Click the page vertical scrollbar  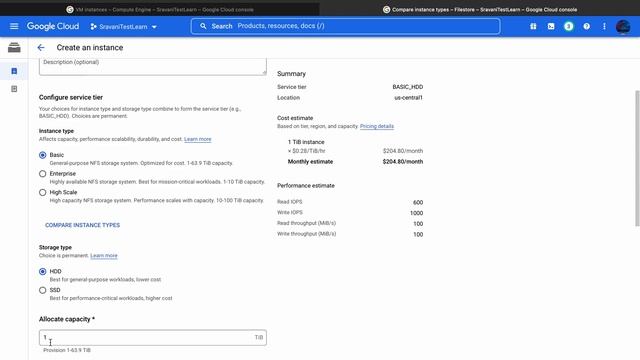637,158
